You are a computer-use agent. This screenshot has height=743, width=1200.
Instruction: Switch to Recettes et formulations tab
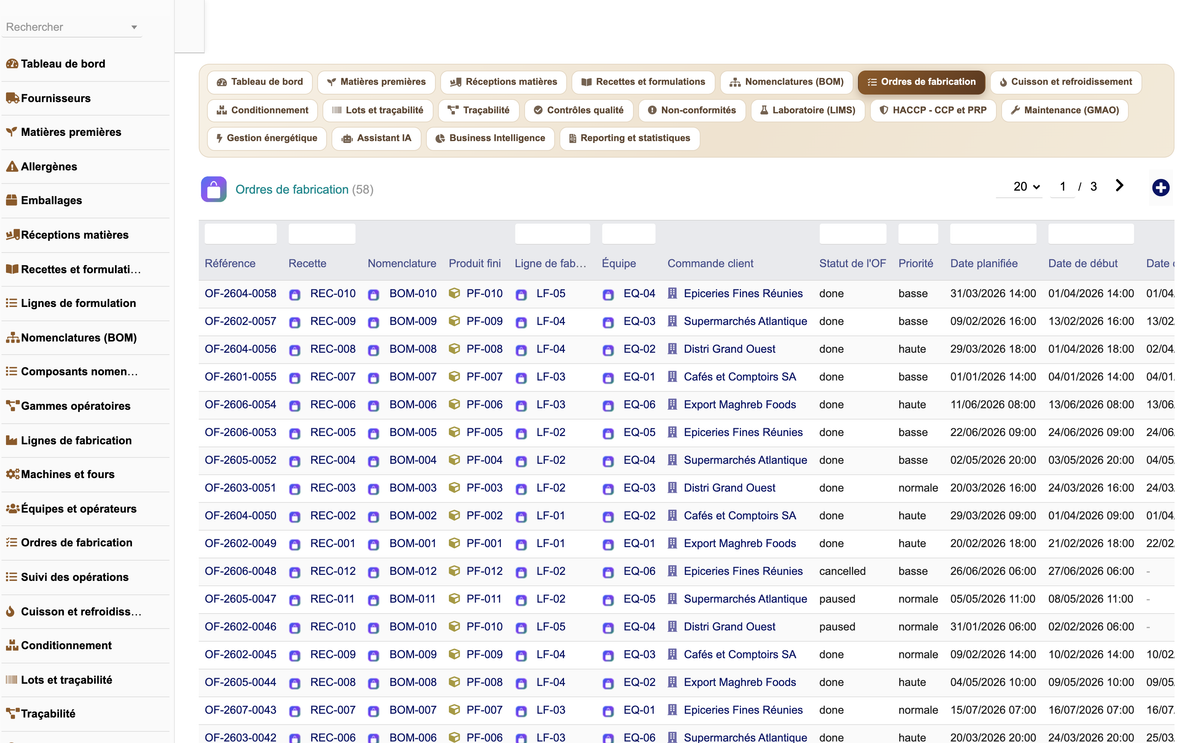click(x=643, y=82)
